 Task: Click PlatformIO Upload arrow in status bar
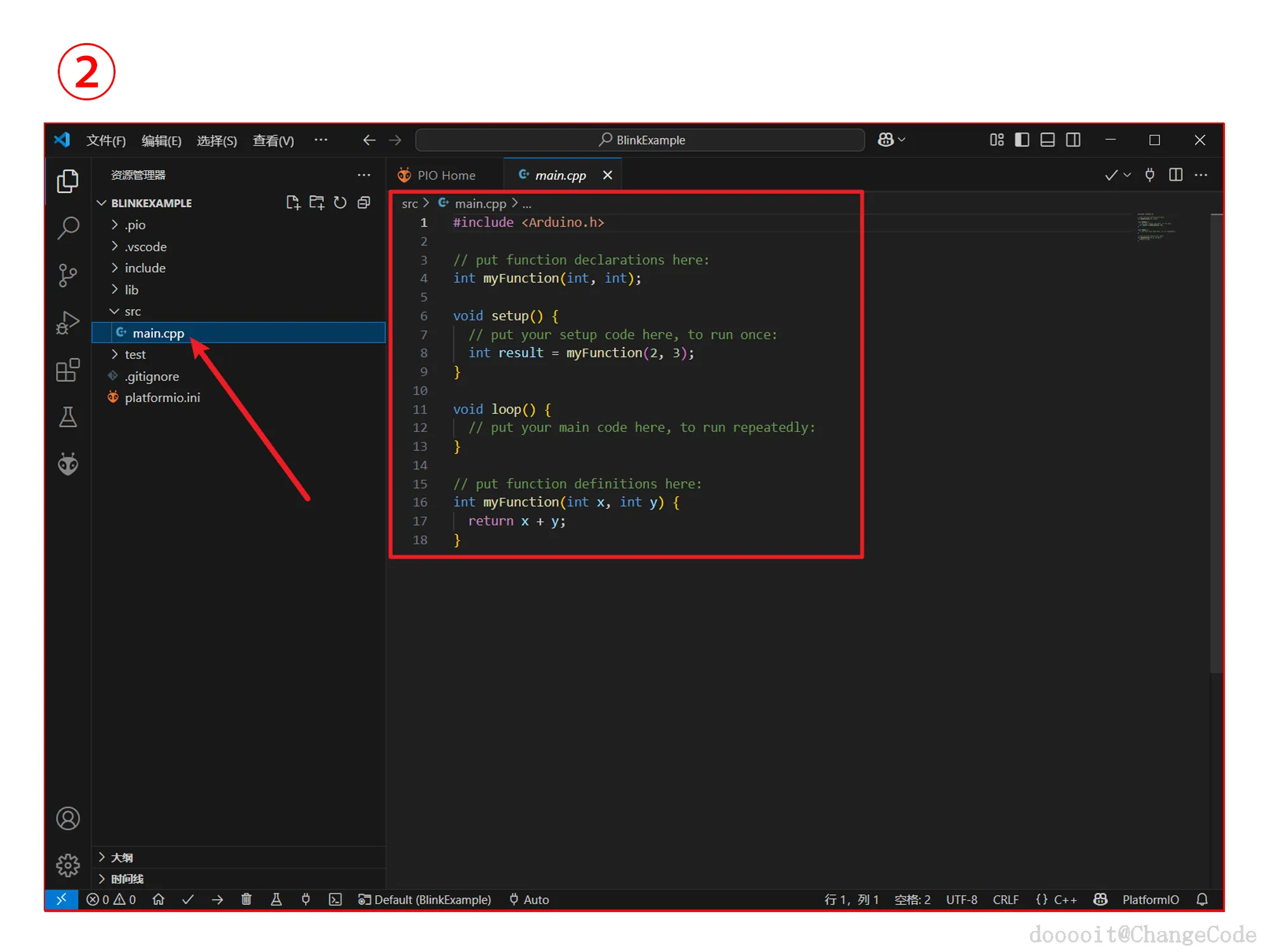click(x=217, y=899)
